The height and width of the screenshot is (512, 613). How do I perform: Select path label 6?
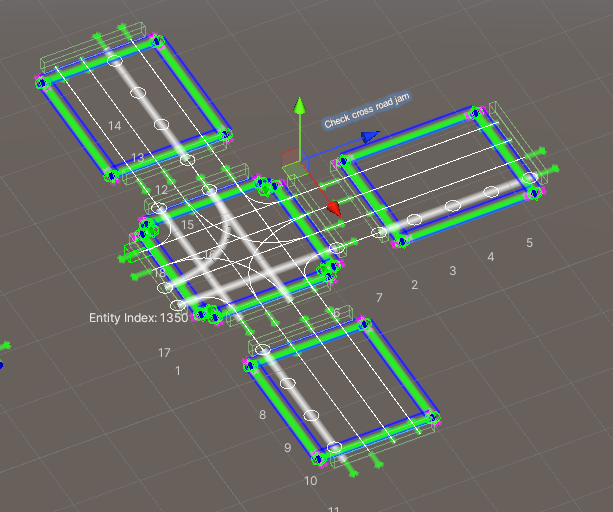pos(337,312)
